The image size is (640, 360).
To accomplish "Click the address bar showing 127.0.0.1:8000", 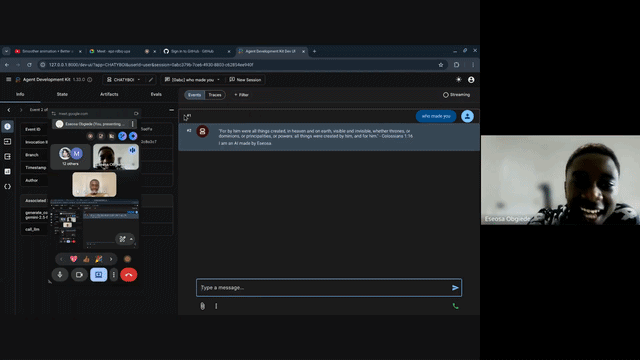I will point(241,65).
